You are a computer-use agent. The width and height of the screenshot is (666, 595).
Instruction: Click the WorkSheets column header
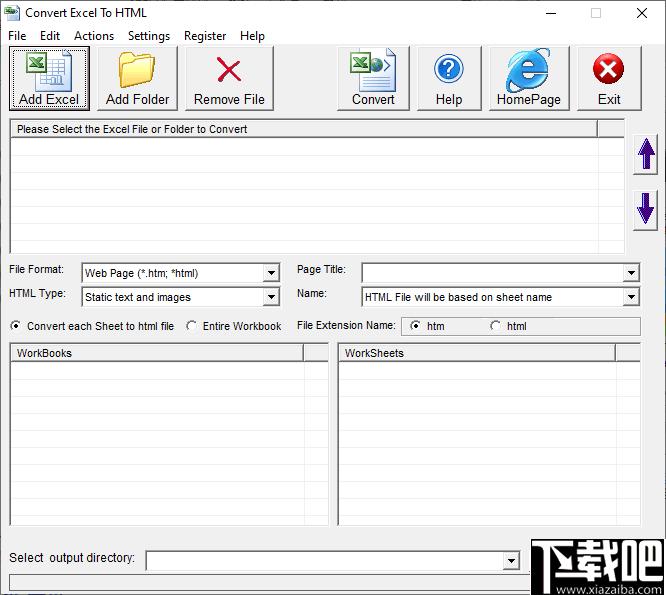click(x=477, y=353)
